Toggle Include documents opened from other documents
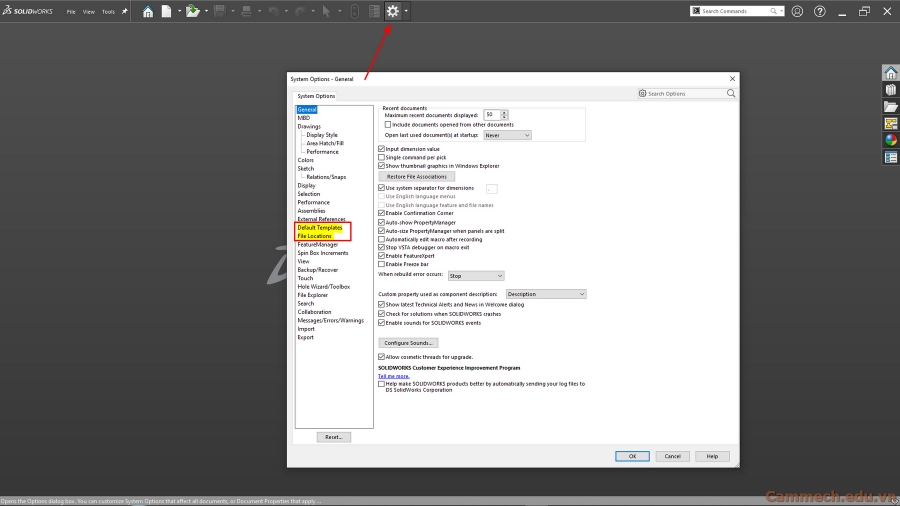Viewport: 900px width, 506px height. (388, 124)
